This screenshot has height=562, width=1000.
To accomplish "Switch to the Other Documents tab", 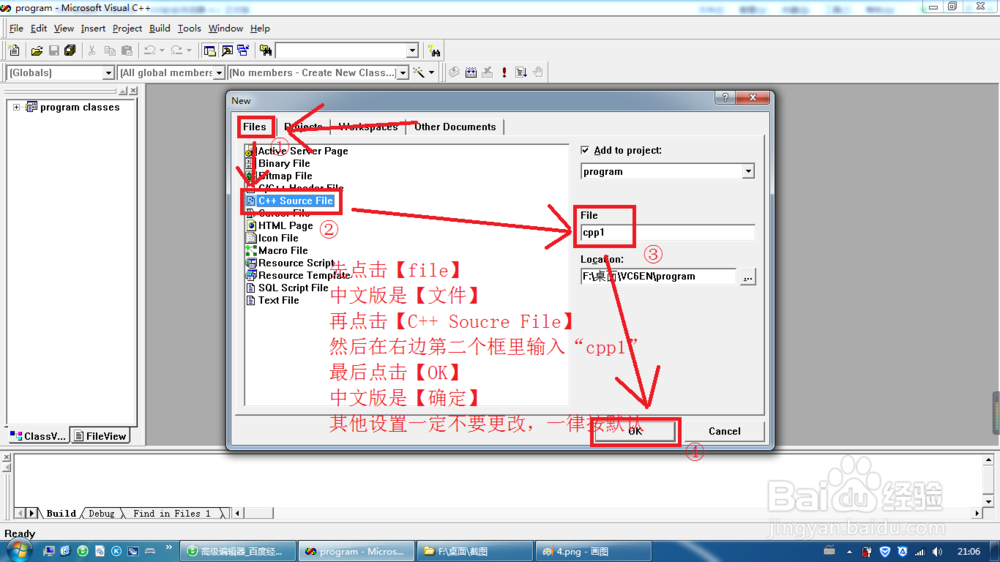I will click(455, 126).
